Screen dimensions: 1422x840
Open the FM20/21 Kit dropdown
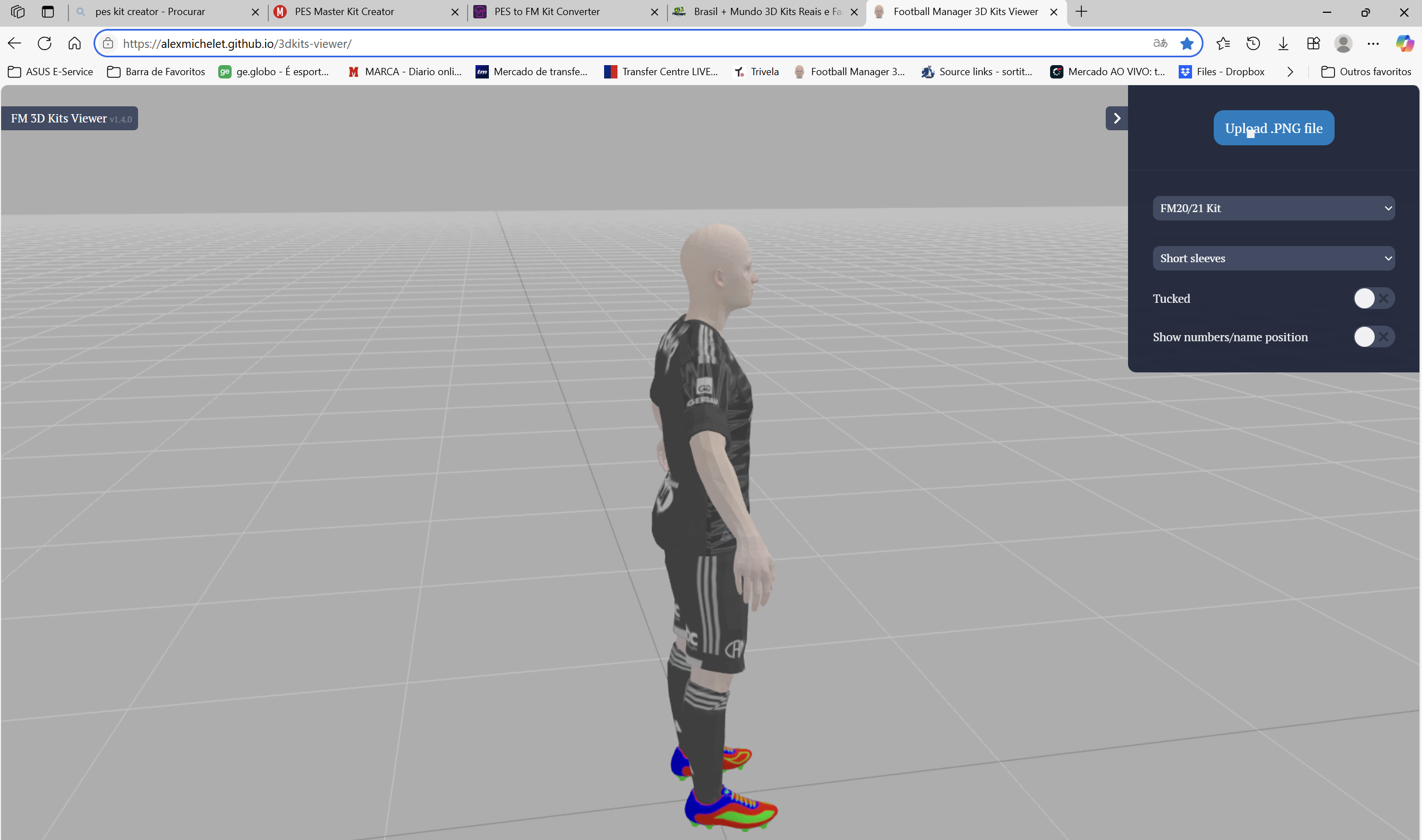[x=1273, y=208]
